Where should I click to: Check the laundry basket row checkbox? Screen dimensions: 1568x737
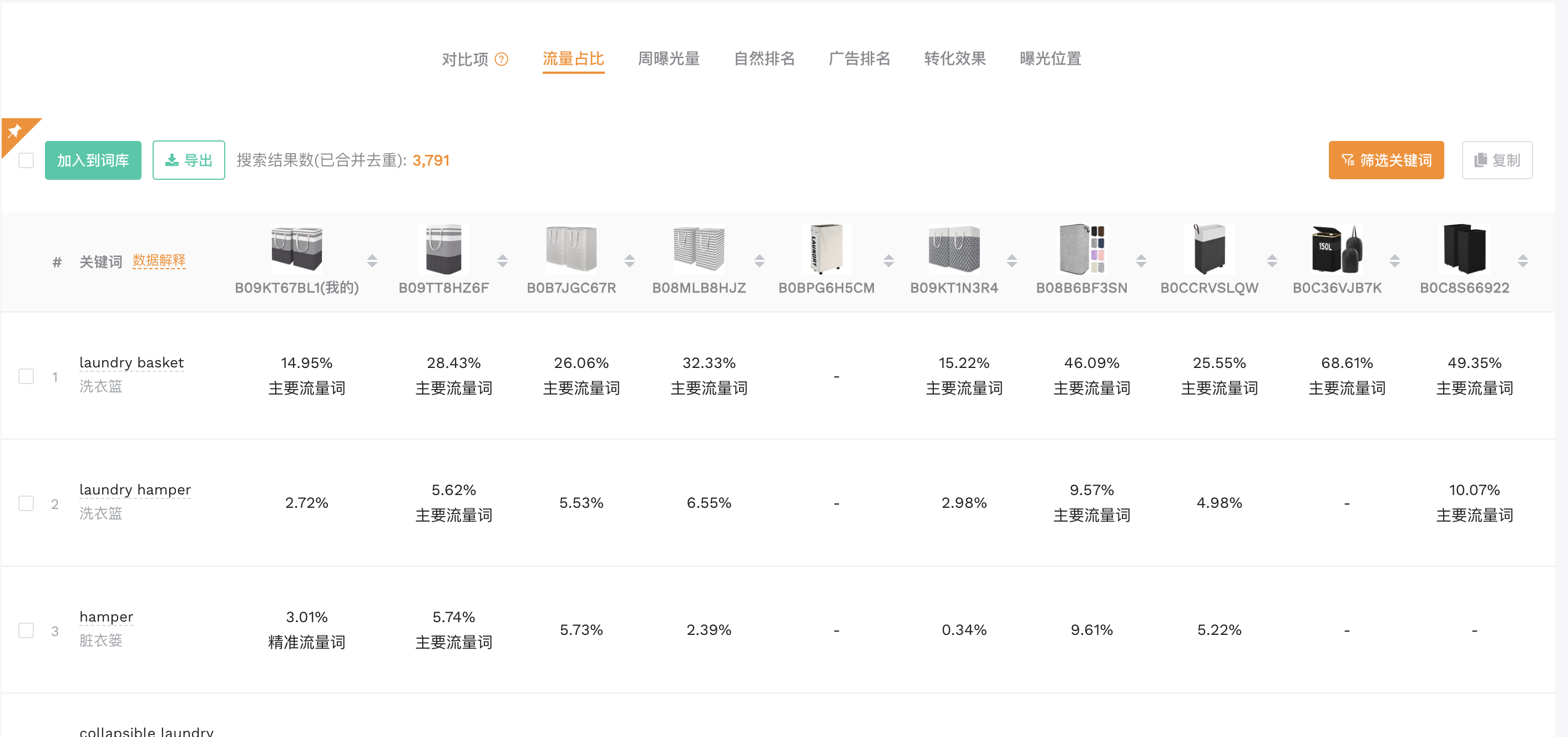coord(26,376)
